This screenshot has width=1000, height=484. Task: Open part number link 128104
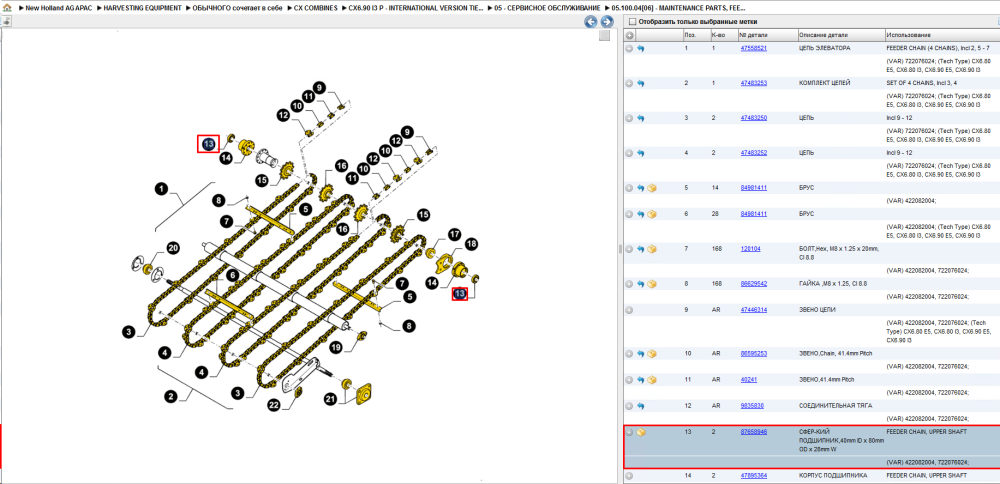[751, 249]
